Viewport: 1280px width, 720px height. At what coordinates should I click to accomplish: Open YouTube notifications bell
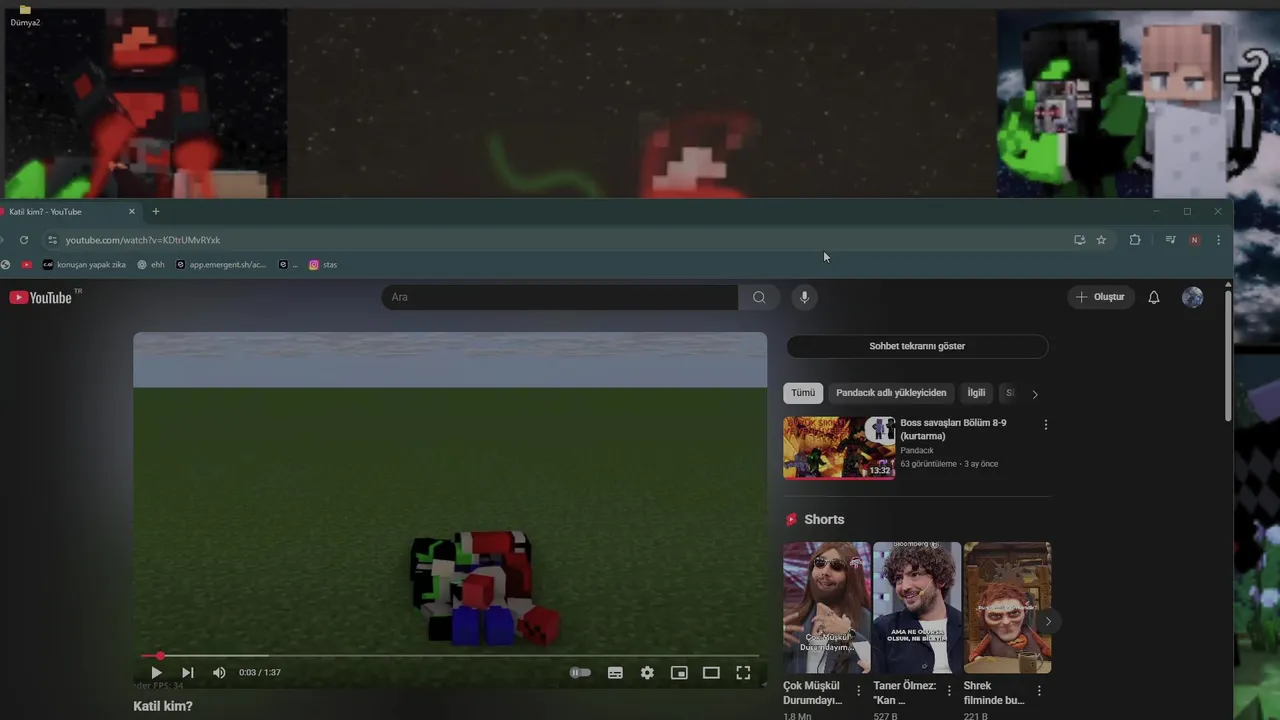(x=1154, y=297)
